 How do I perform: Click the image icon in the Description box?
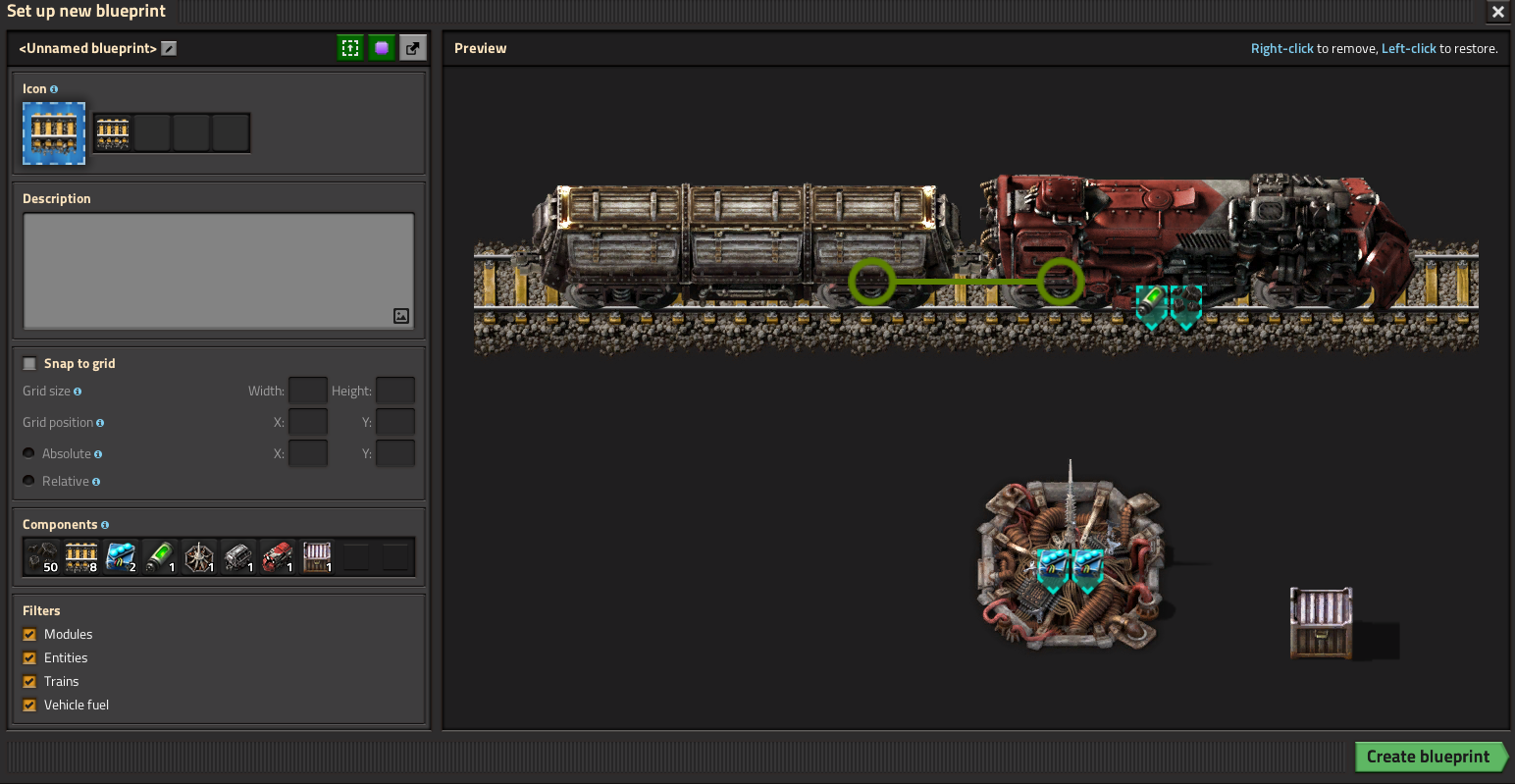(x=401, y=316)
